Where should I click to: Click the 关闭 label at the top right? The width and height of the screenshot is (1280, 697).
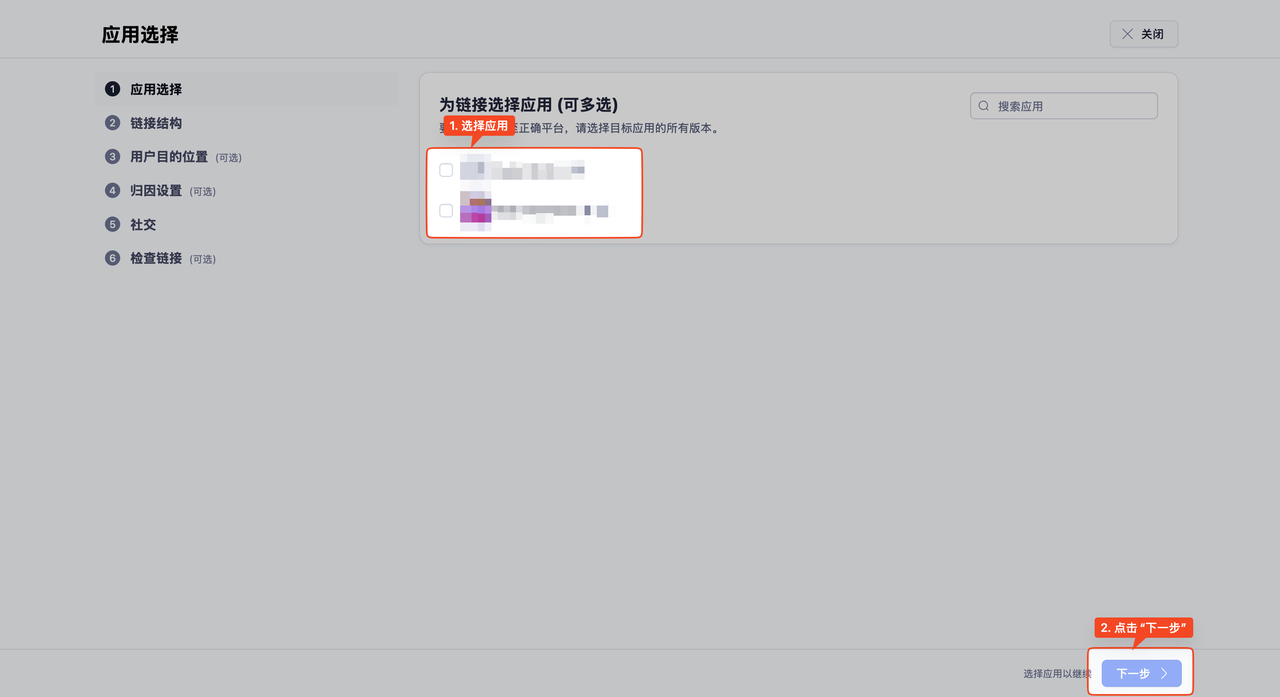tap(1152, 34)
